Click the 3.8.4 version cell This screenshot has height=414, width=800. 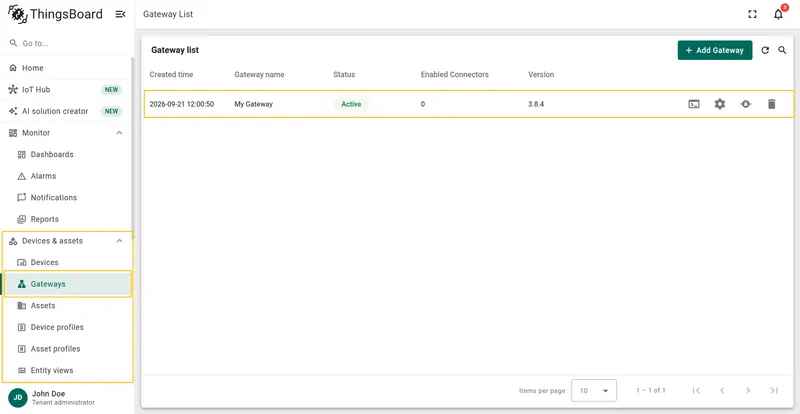point(536,104)
